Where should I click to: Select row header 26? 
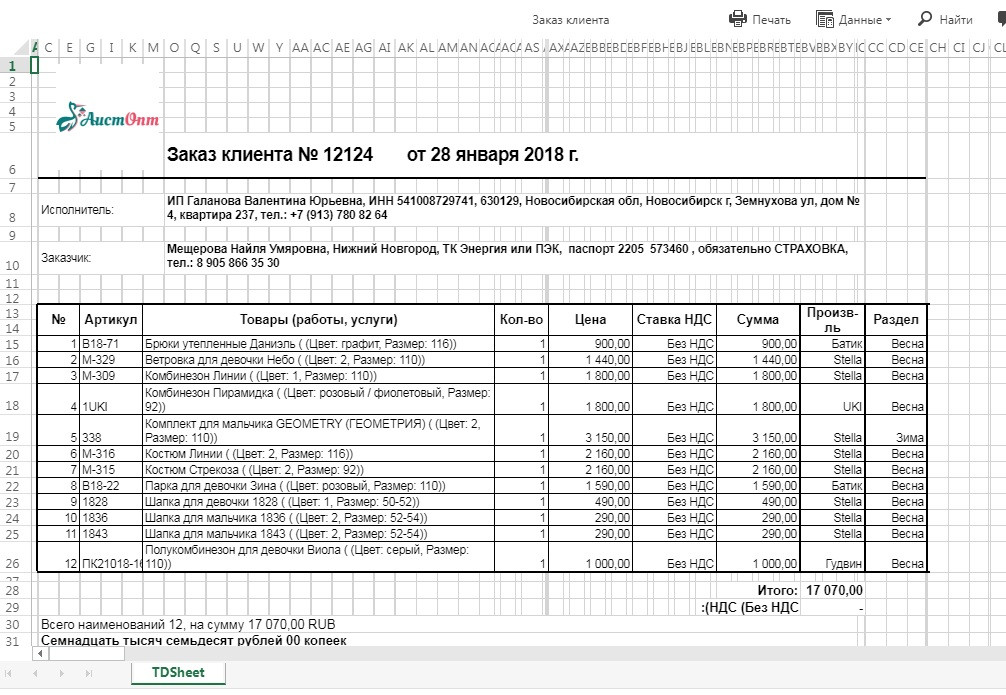pos(12,563)
